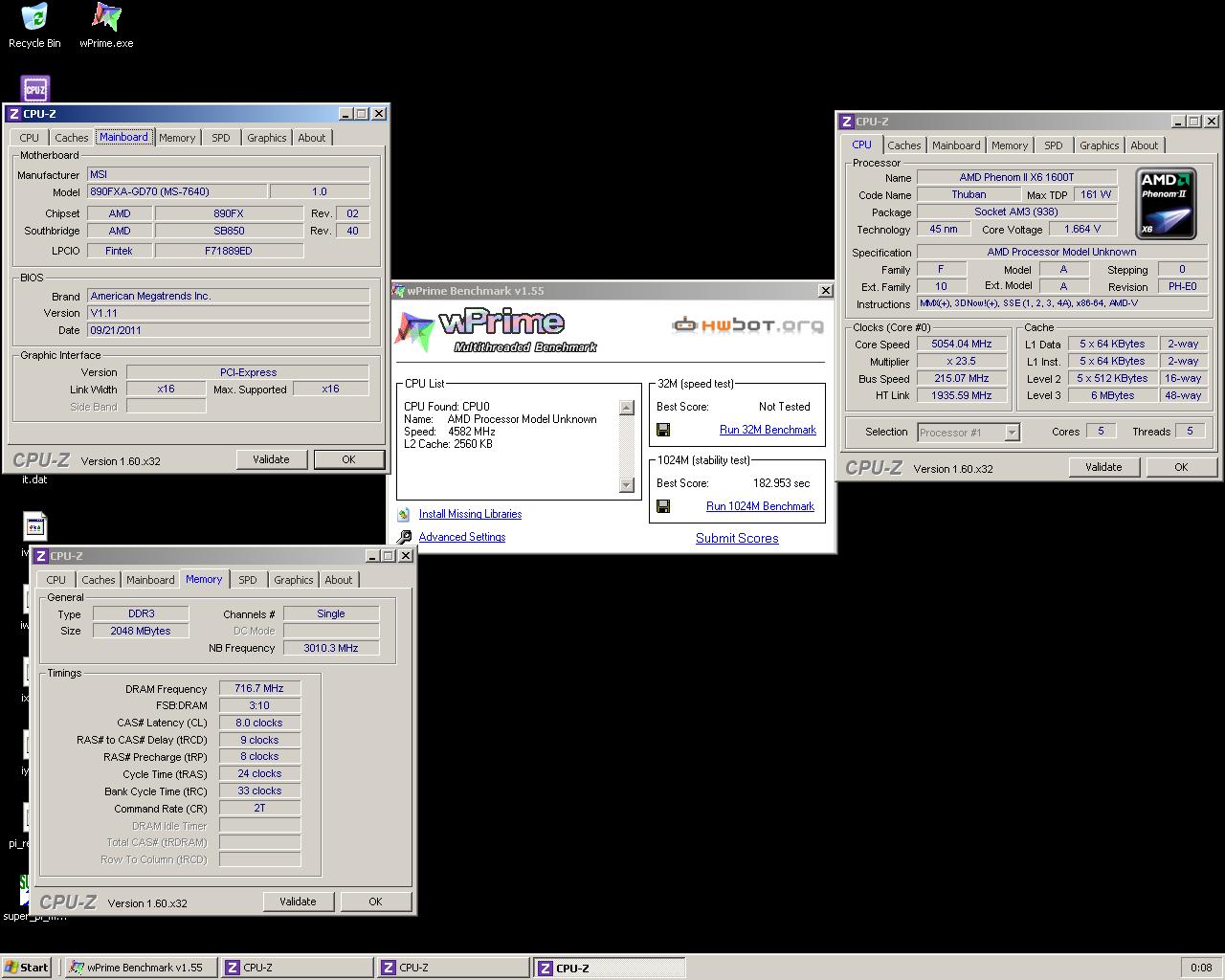Click the multiplier value x 23.5
Screen dimensions: 1225x980
962,361
